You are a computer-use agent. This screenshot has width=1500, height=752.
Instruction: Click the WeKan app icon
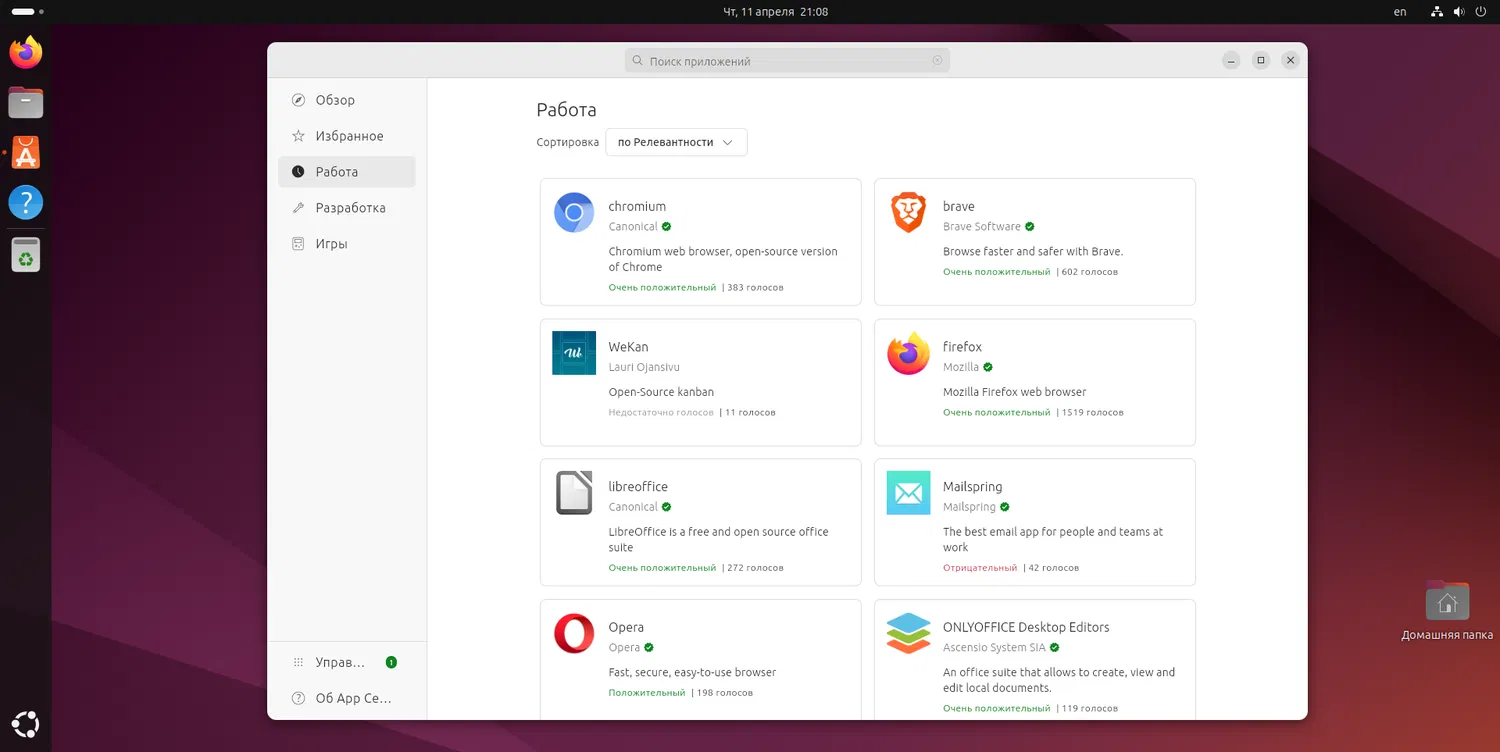point(574,353)
